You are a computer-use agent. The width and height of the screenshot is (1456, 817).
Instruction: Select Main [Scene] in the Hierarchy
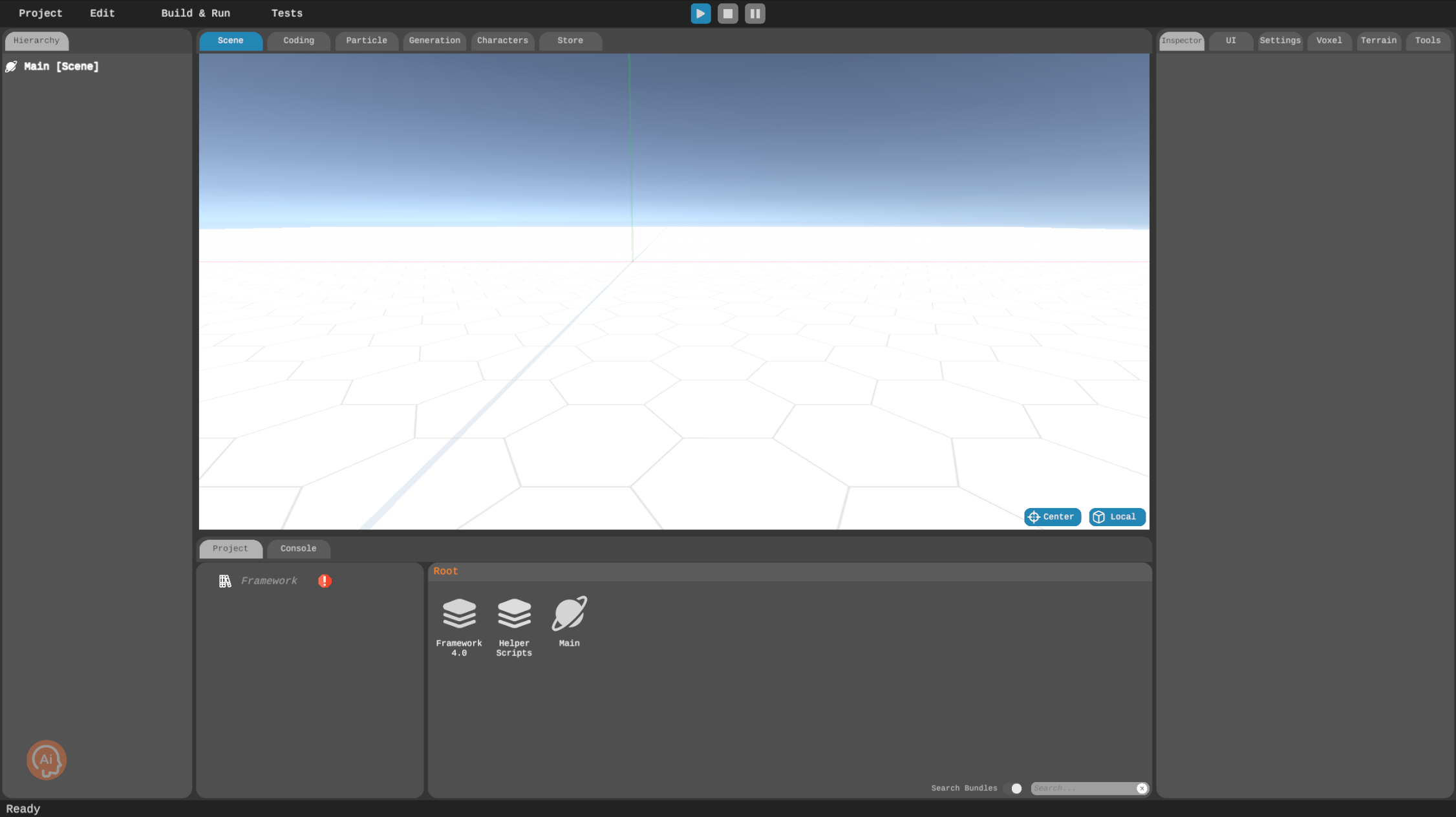(61, 67)
